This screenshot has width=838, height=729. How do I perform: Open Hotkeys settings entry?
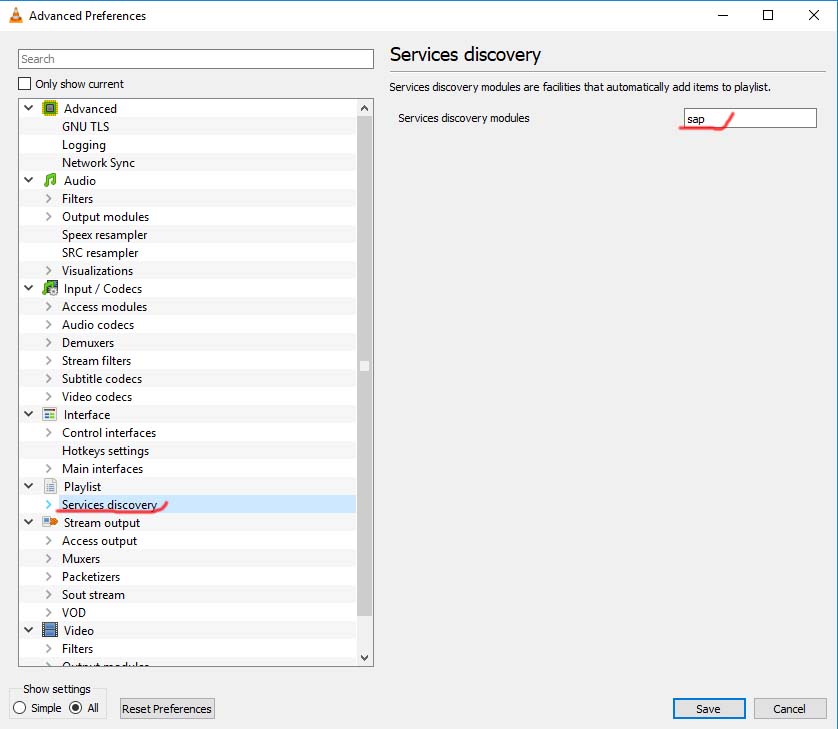click(105, 451)
